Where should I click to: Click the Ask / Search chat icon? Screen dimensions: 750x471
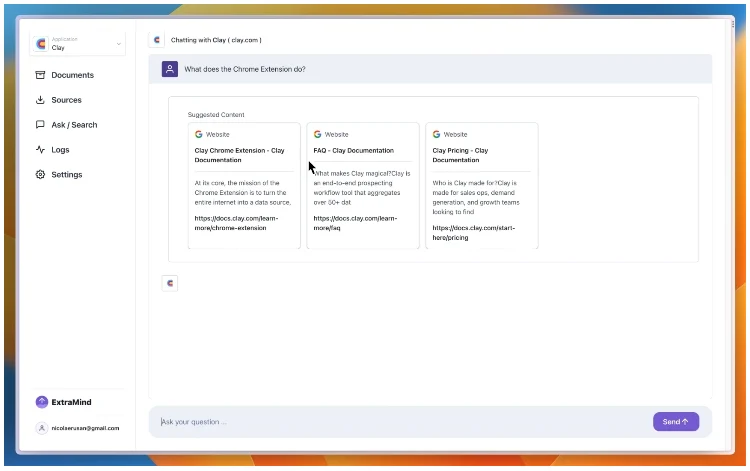[40, 125]
